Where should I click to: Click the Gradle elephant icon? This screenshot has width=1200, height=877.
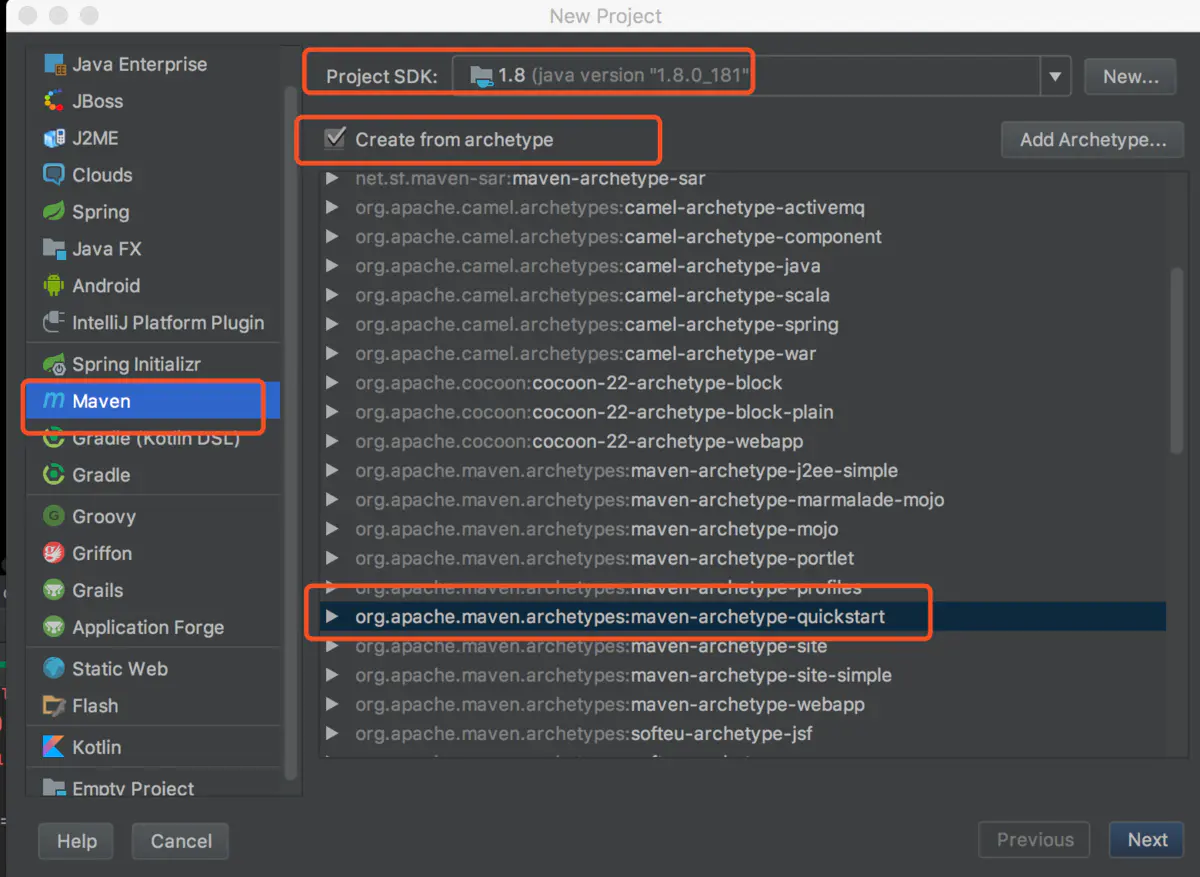54,475
